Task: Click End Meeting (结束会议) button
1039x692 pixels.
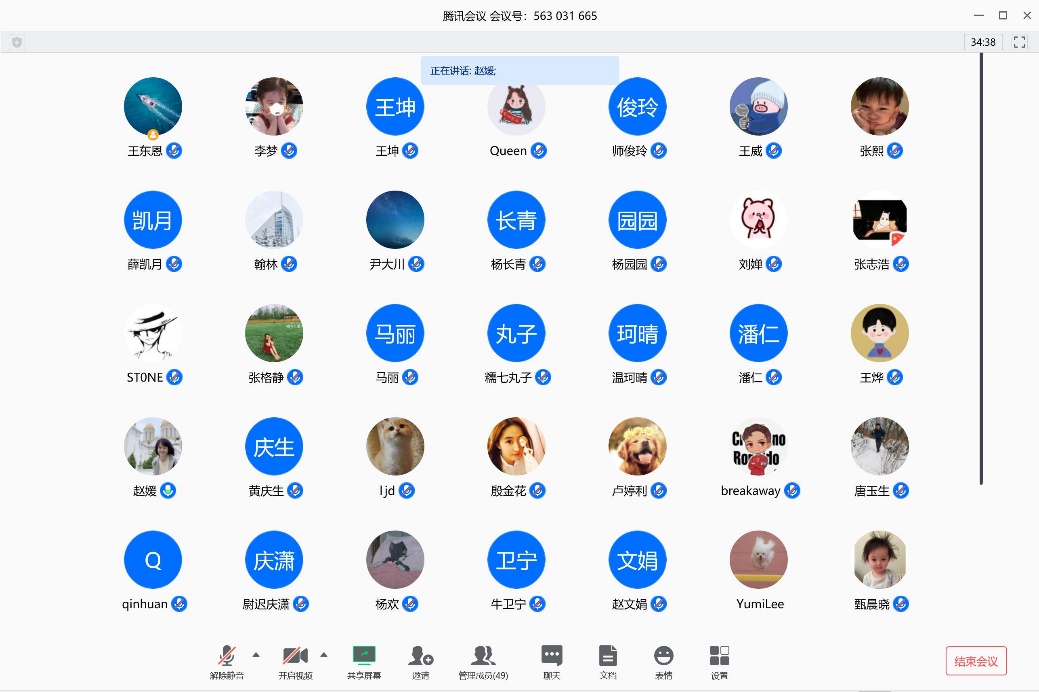Action: point(975,661)
